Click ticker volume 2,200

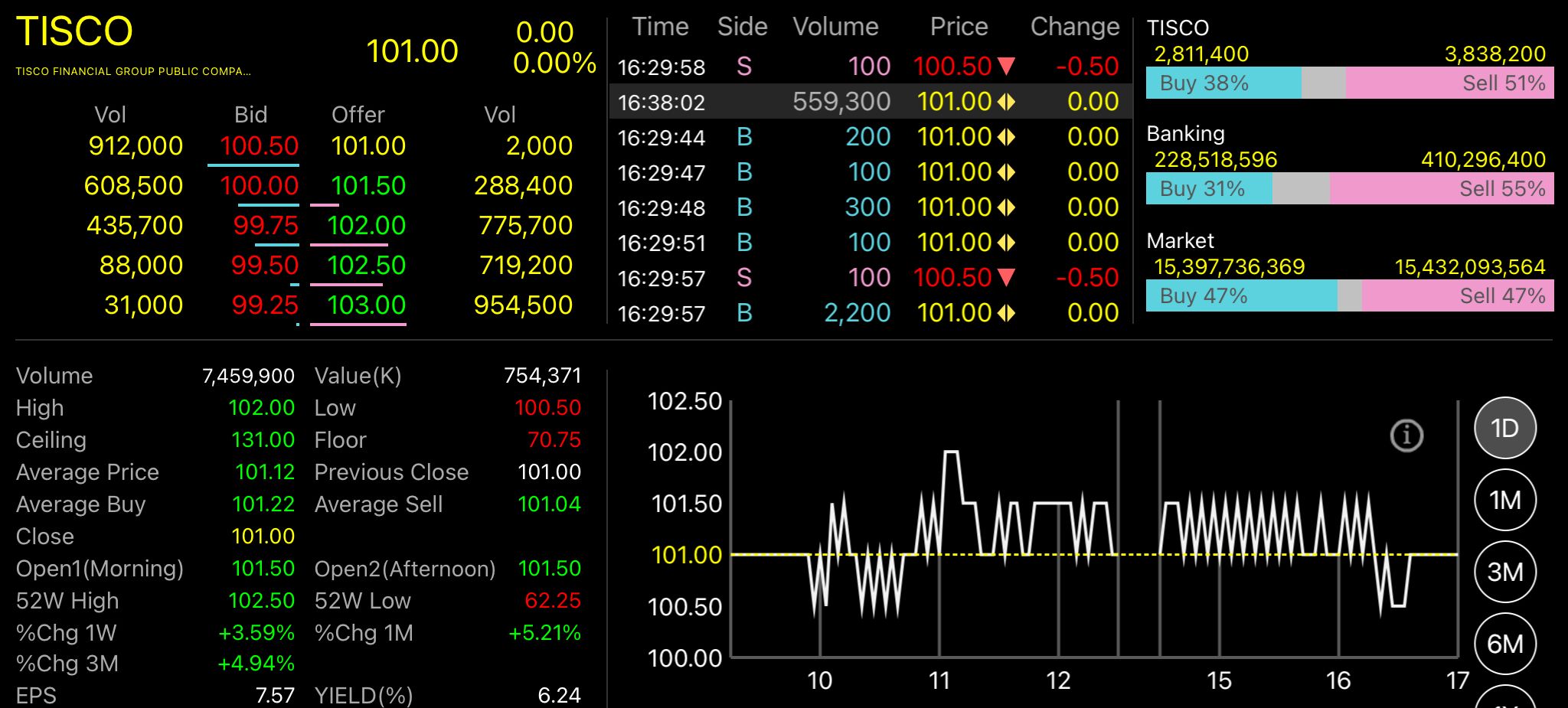[857, 312]
